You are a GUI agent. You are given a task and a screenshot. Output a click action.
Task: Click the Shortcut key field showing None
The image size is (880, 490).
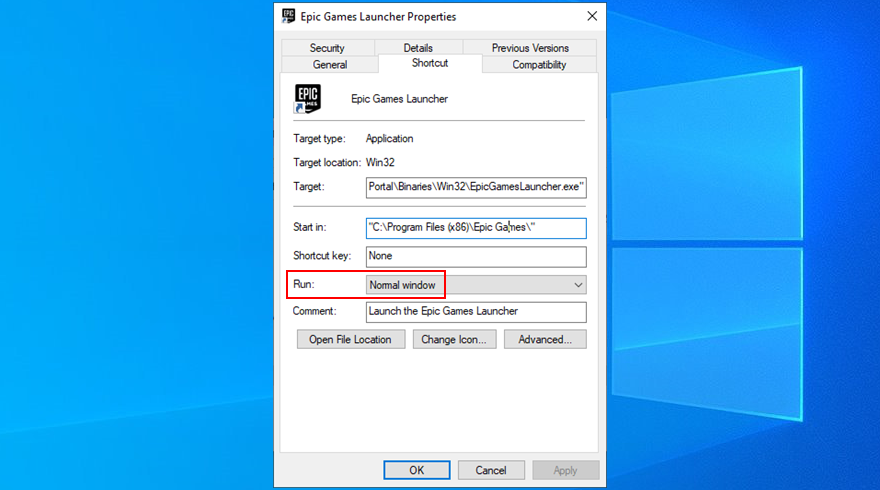click(476, 256)
